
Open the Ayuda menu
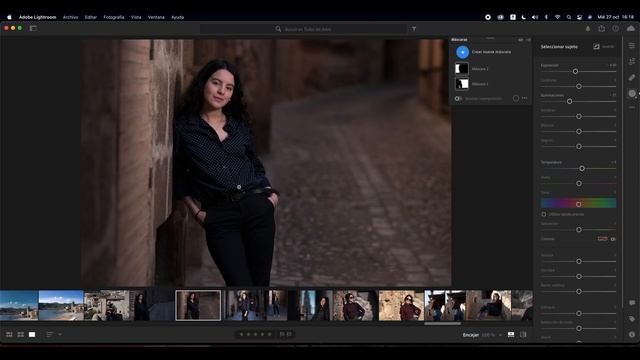(178, 17)
